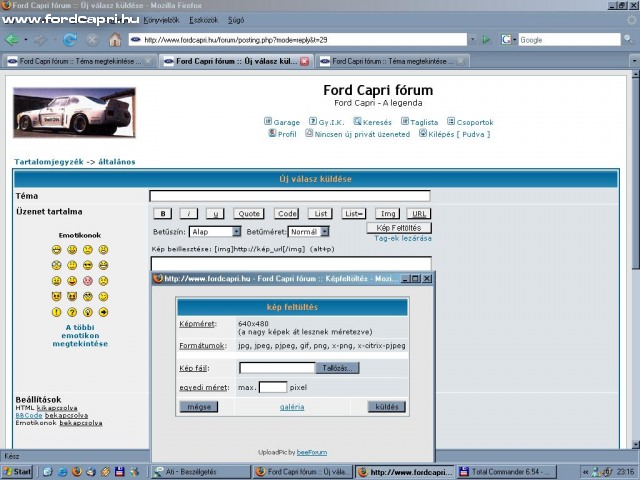Insert the cool sunglasses emoticon
The height and width of the screenshot is (480, 640).
click(x=88, y=265)
